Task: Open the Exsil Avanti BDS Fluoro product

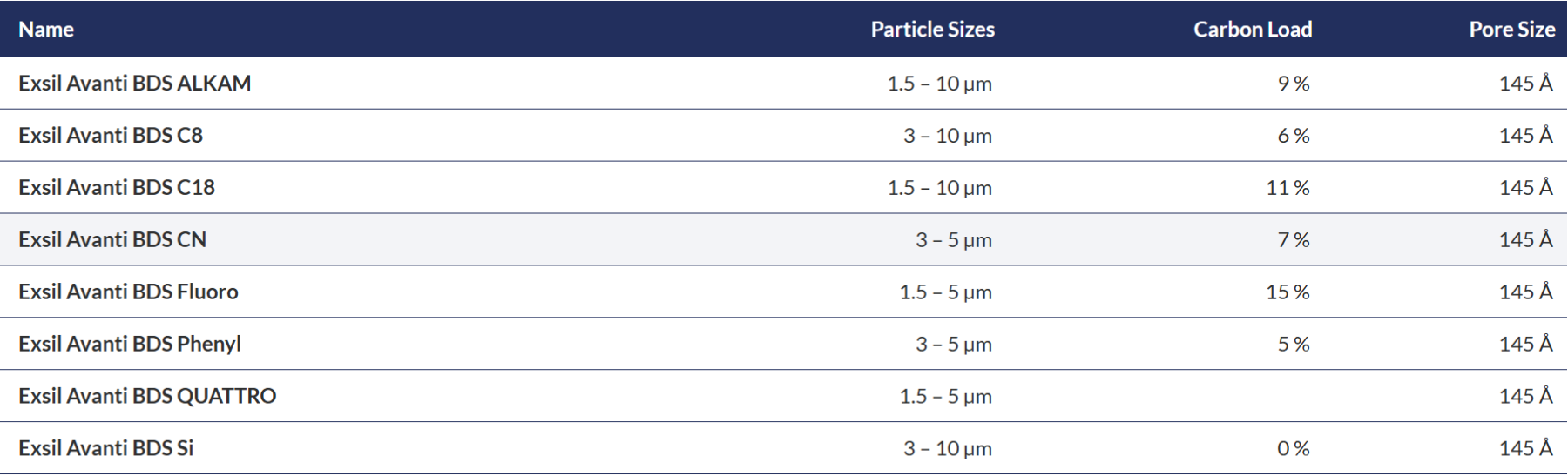Action: pos(128,292)
